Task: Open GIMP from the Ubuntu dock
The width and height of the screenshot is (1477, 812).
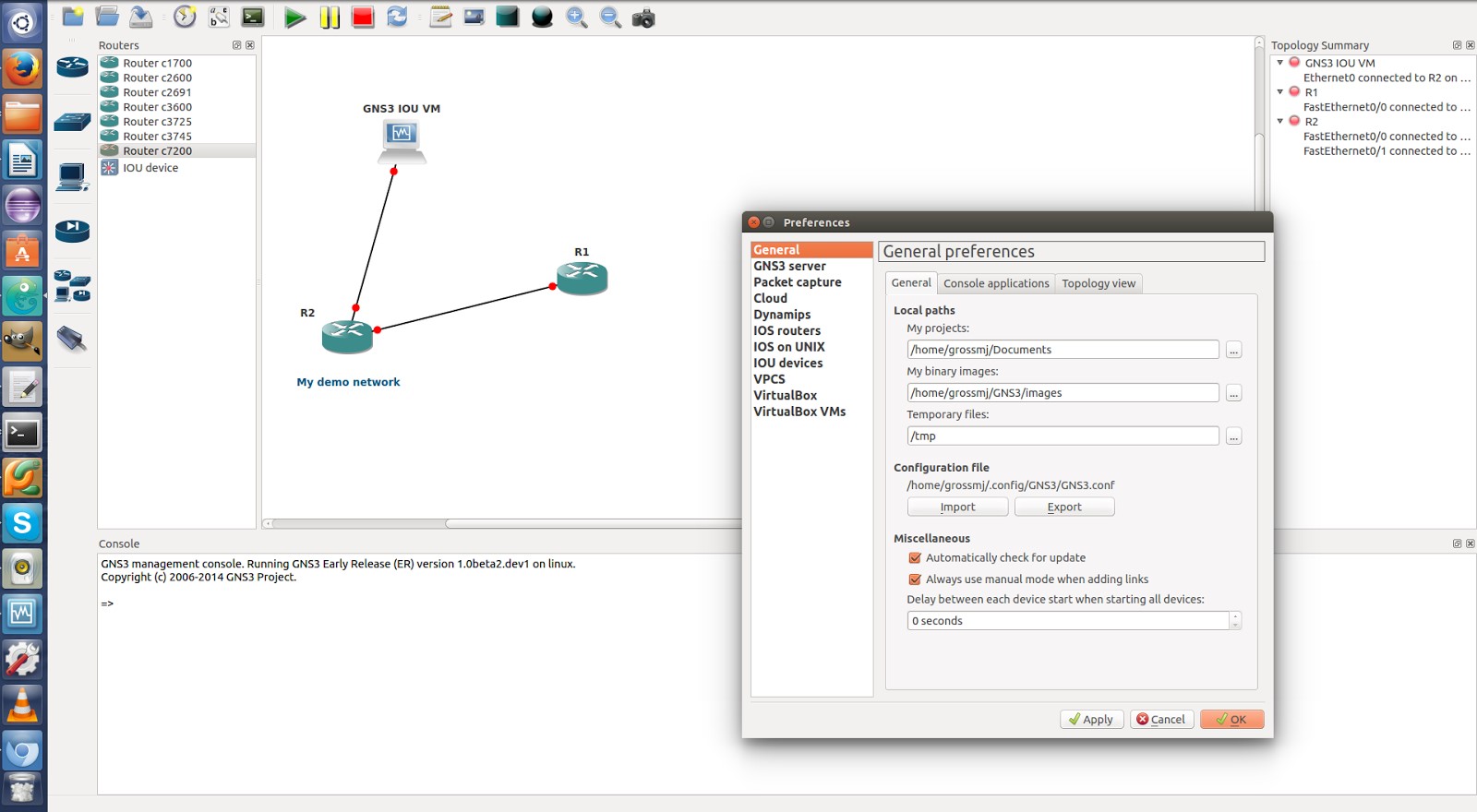Action: pos(22,341)
